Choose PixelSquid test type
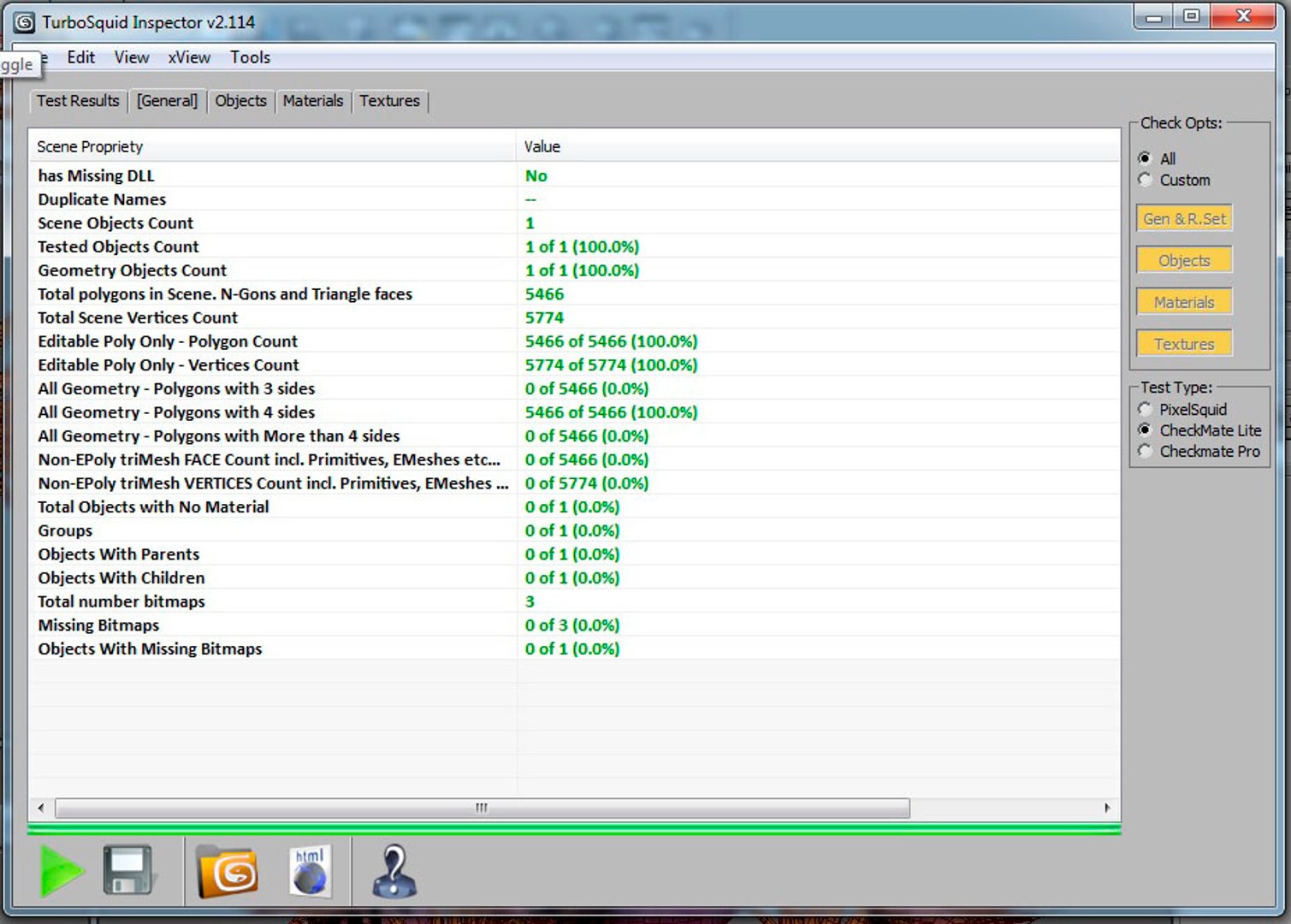Image resolution: width=1291 pixels, height=924 pixels. (1183, 409)
